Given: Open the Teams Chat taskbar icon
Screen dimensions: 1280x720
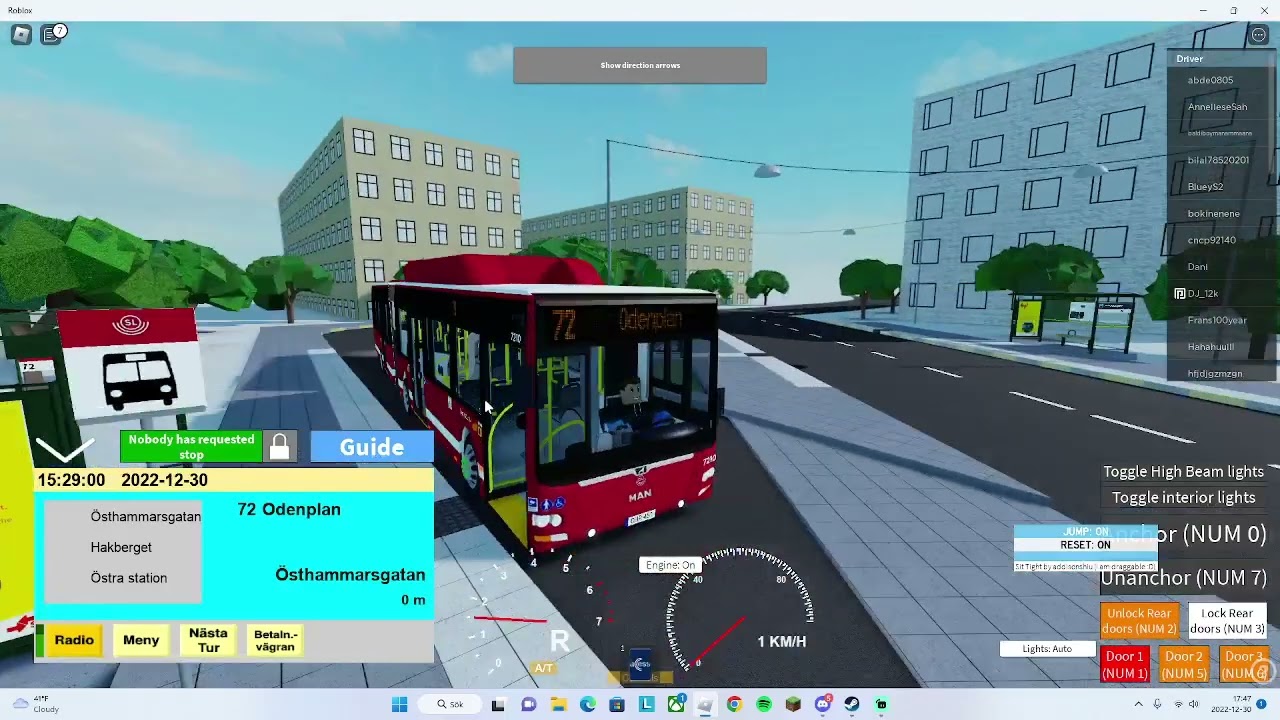Looking at the screenshot, I should tap(529, 704).
